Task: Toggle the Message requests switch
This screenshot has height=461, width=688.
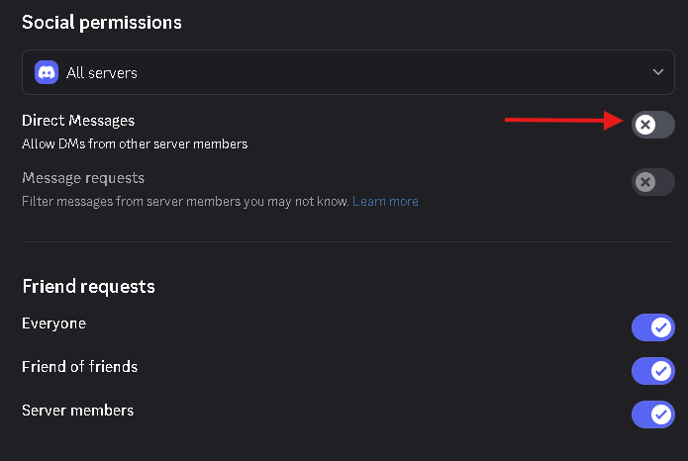Action: [x=653, y=182]
